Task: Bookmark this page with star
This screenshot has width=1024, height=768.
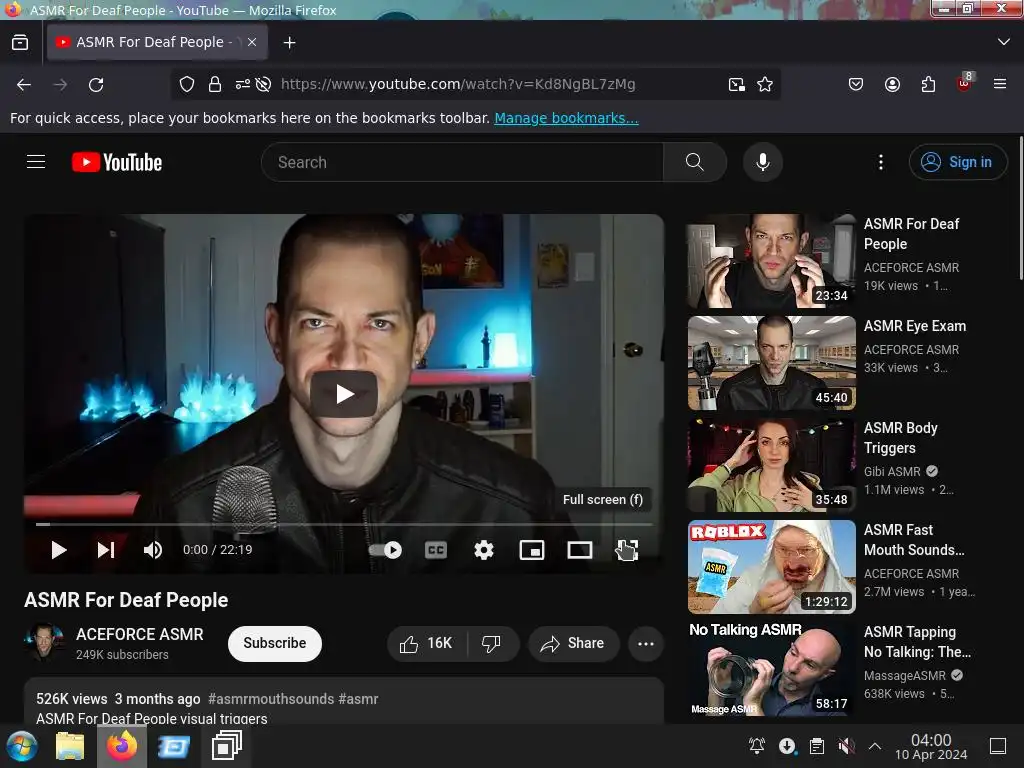Action: (x=765, y=84)
